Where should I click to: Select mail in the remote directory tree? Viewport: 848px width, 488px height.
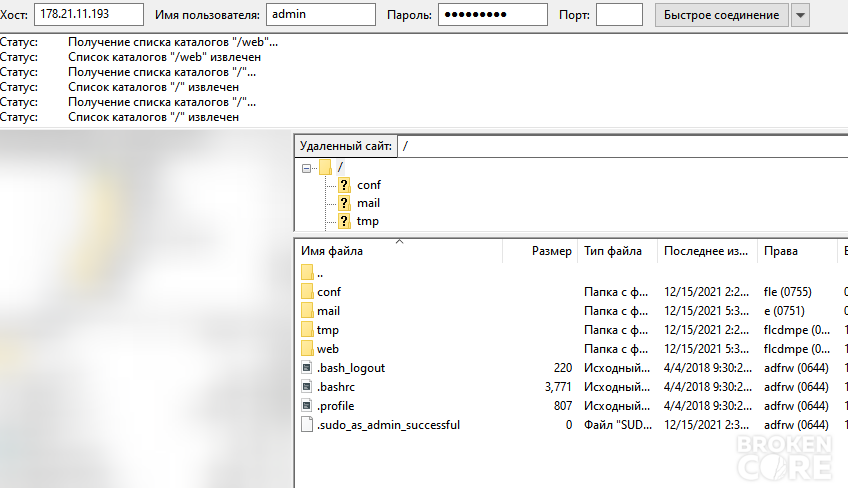click(368, 203)
